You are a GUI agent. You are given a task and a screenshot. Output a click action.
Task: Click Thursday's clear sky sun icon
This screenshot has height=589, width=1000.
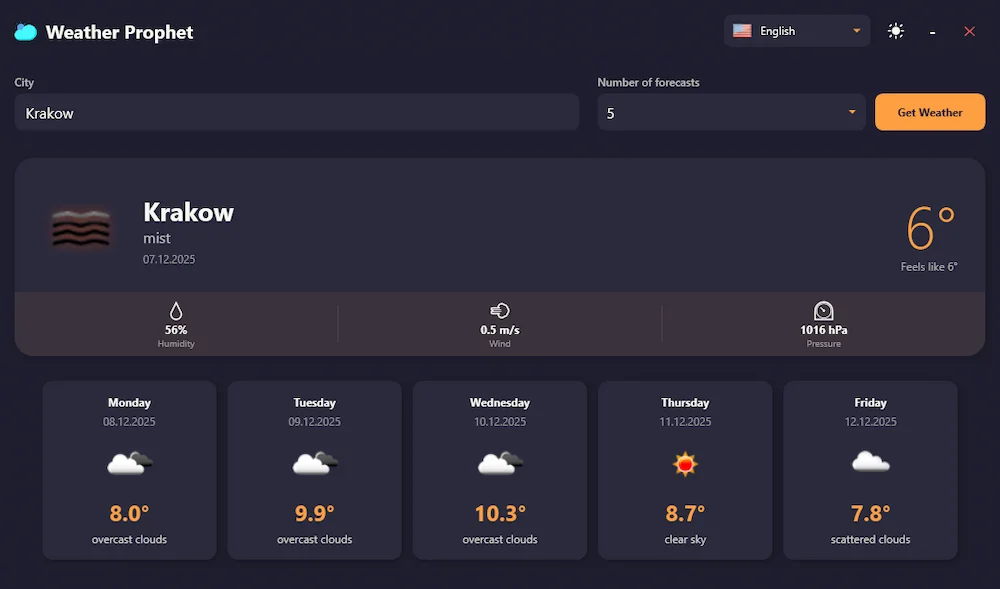click(684, 463)
